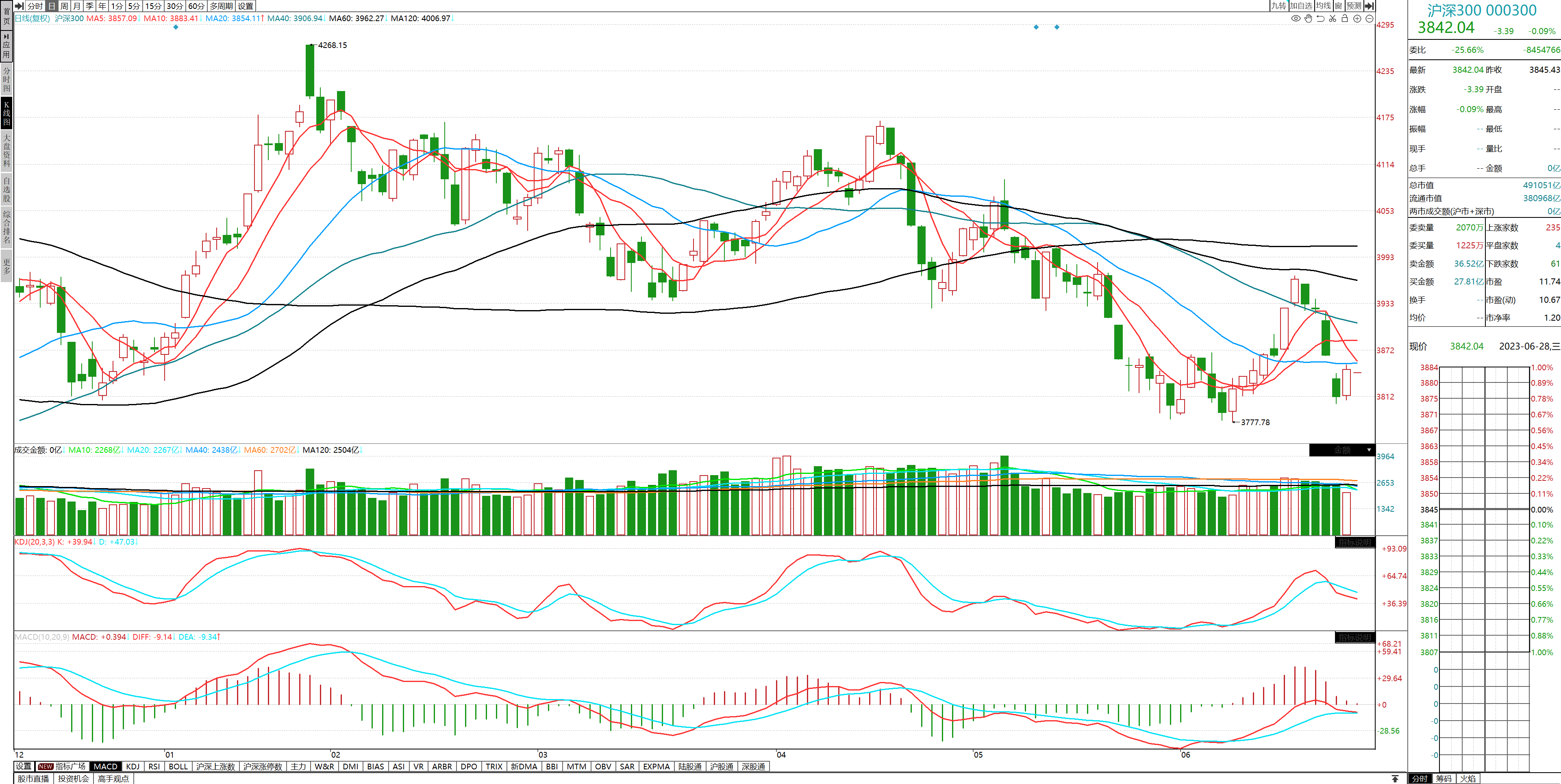The image size is (1561, 784).
Task: Select the hand pan tool icon
Action: coord(1308,19)
